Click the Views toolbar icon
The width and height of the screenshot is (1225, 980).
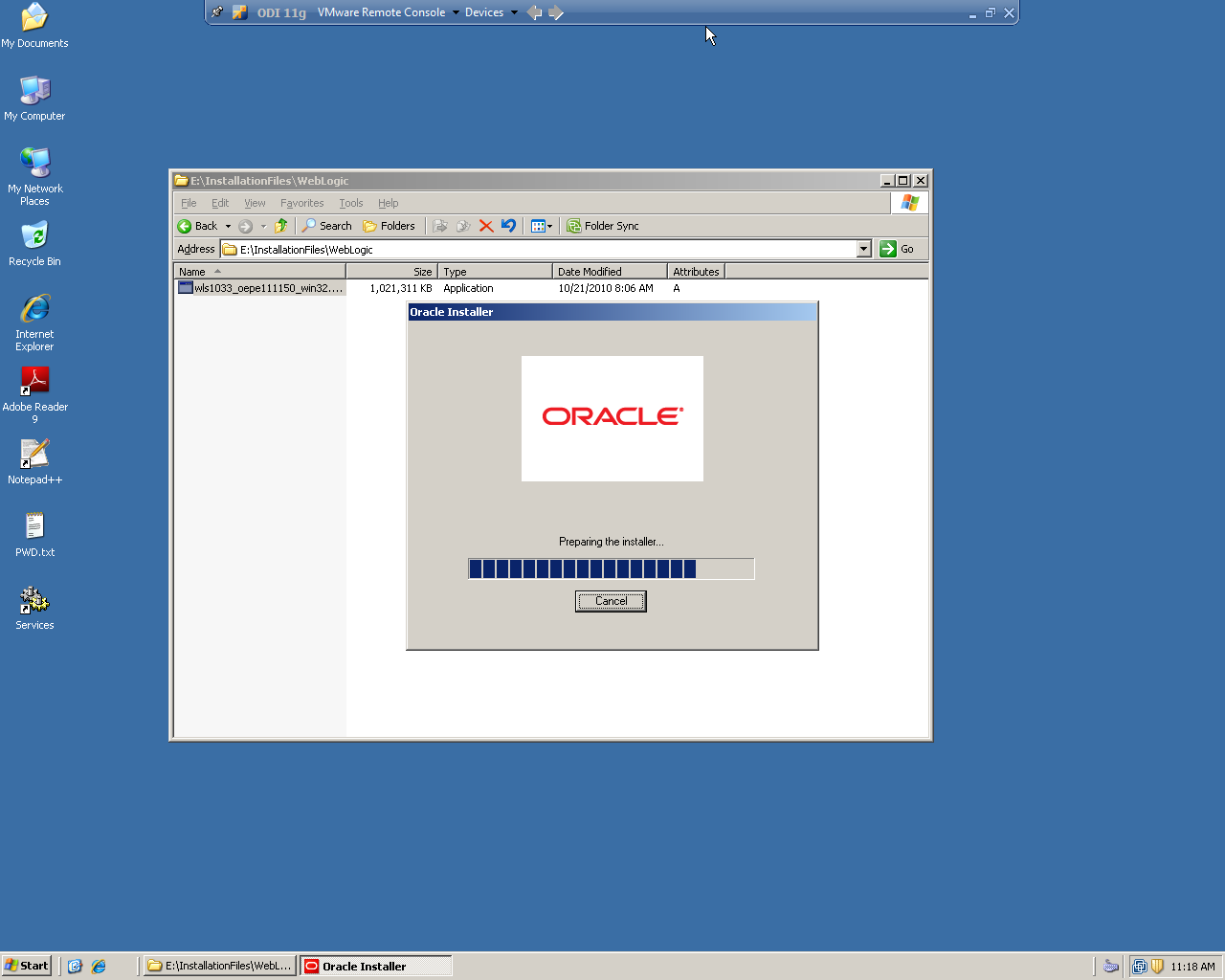[538, 226]
